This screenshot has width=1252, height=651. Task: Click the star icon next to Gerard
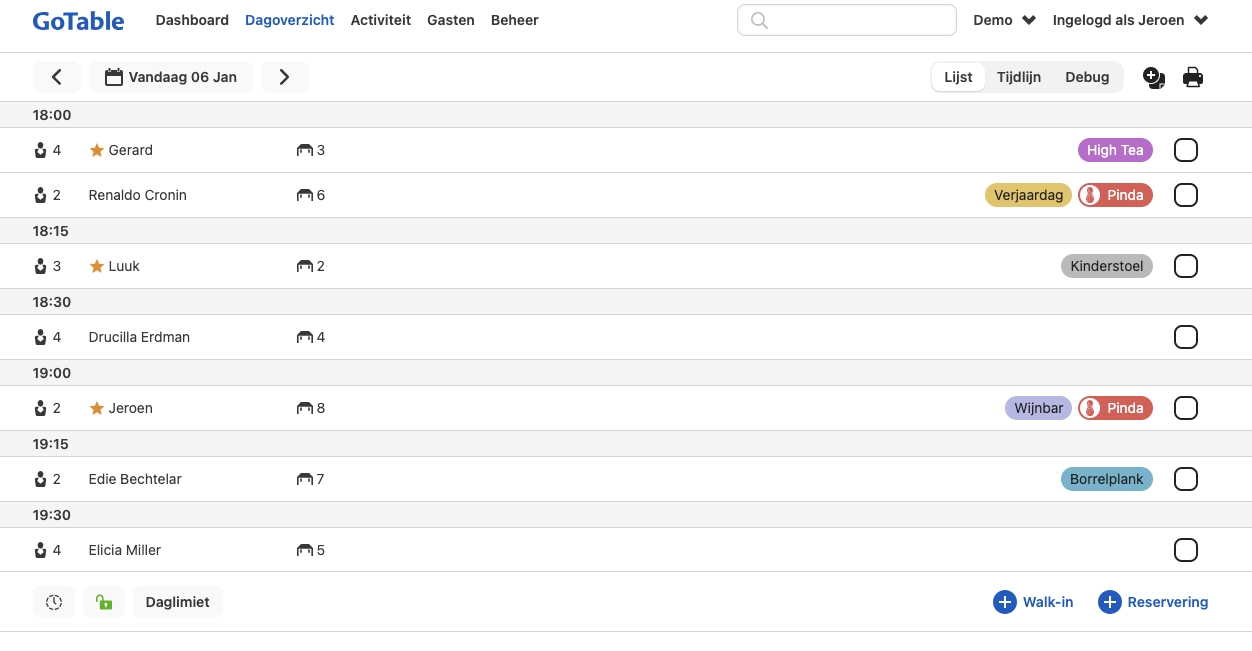tap(97, 150)
